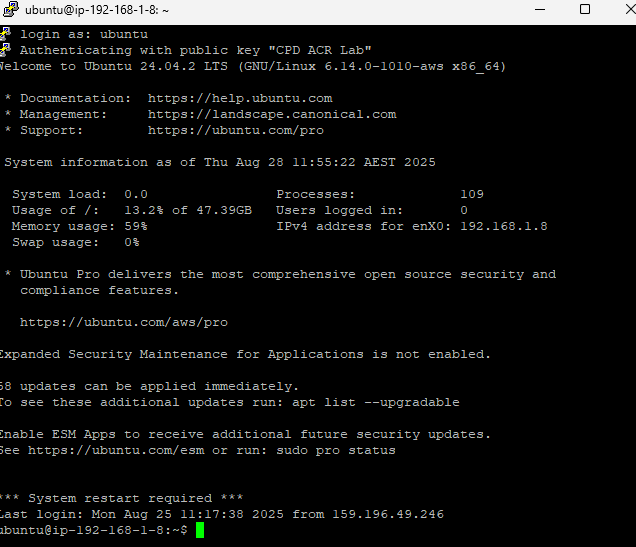
Task: Click the 'Management:' label
Action: pos(63,114)
